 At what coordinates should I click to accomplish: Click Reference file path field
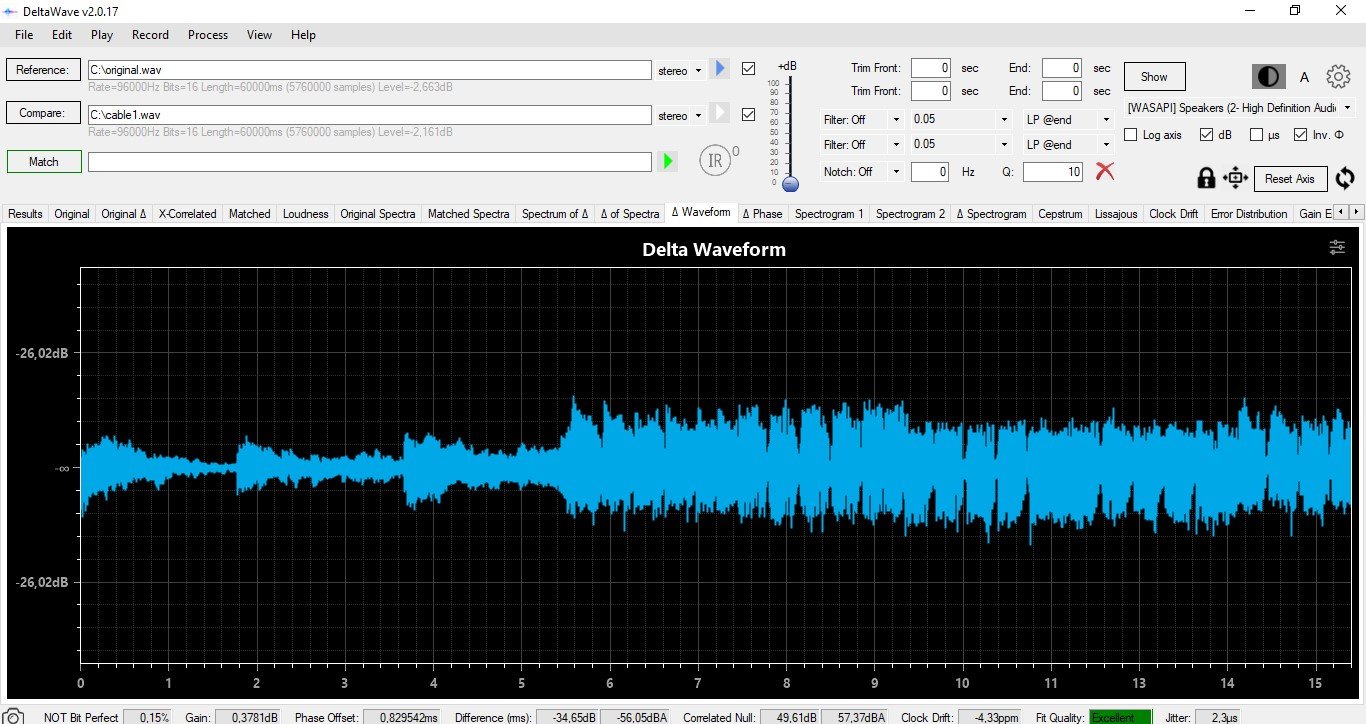(370, 70)
